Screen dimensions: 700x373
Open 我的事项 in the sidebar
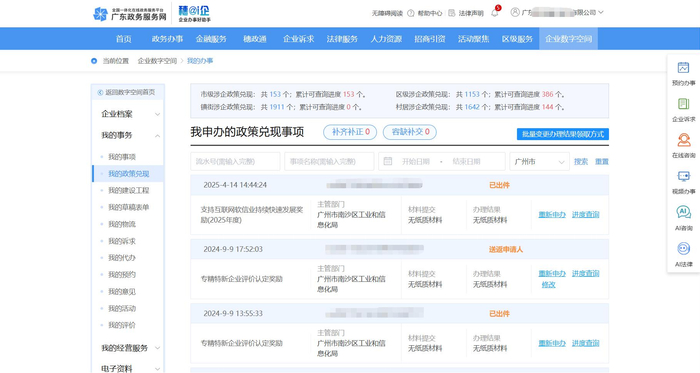point(122,157)
